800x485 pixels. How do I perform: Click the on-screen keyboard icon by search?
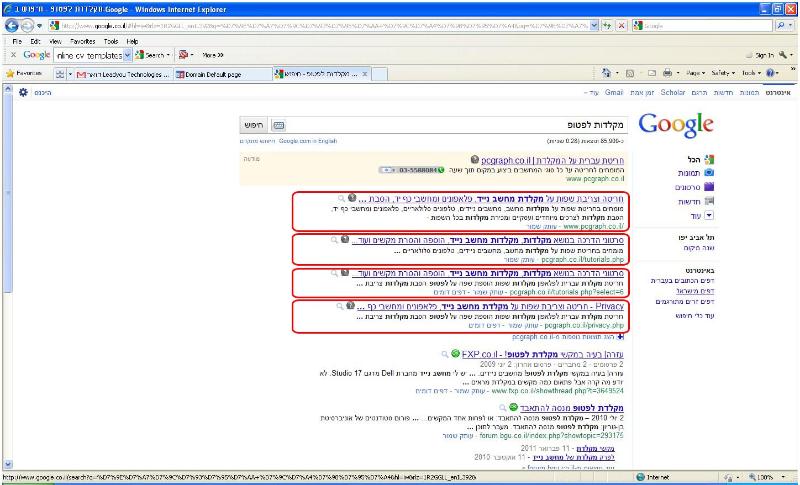tap(279, 125)
